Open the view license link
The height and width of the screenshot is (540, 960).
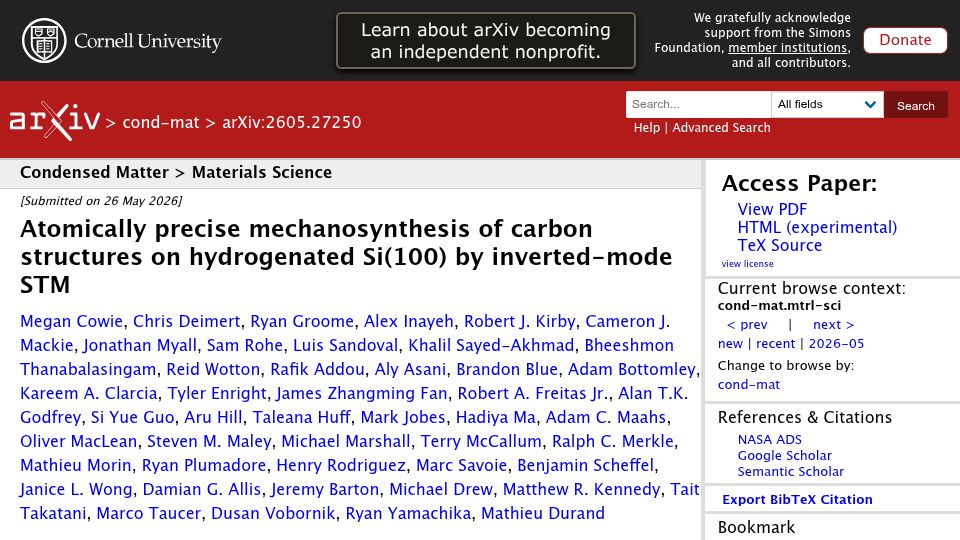click(x=747, y=264)
